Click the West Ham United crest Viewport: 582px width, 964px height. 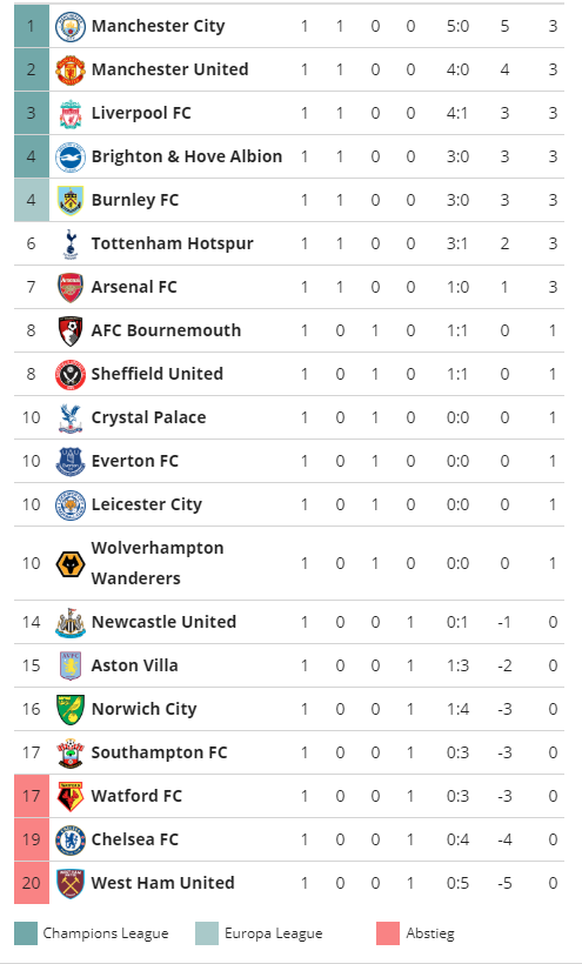tap(70, 884)
